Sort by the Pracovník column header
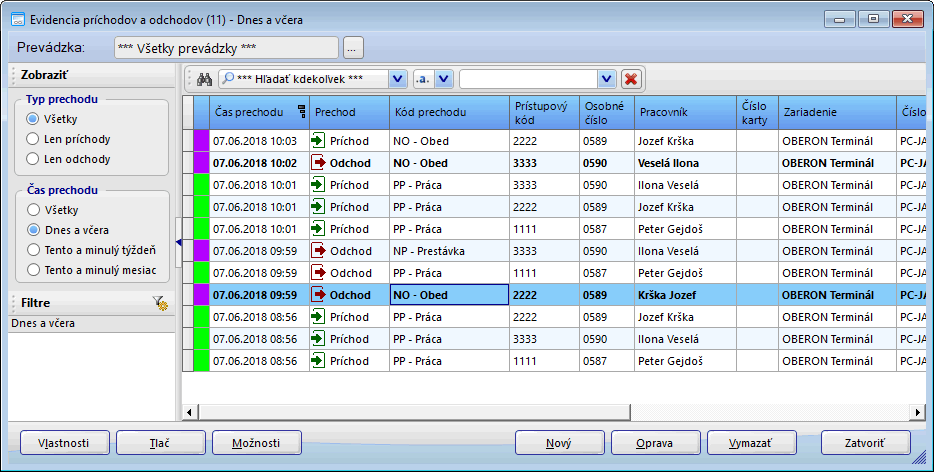Viewport: 934px width, 472px height. point(684,113)
